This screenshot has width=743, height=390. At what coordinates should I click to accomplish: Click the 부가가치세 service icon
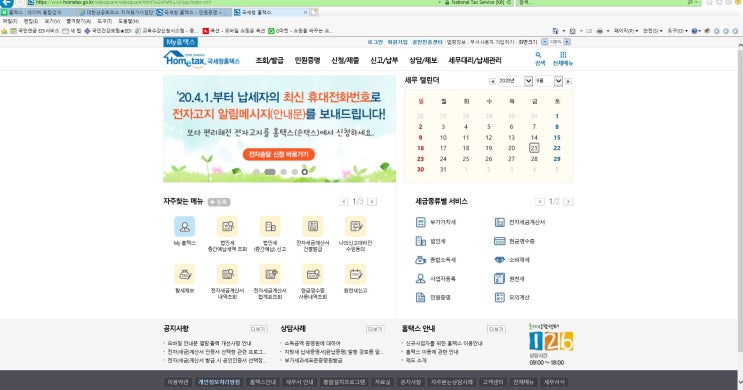pyautogui.click(x=420, y=222)
